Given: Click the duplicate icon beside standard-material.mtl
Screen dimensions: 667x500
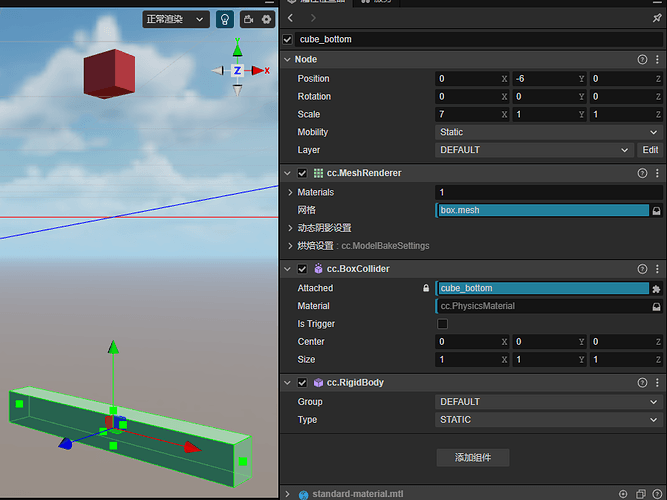Looking at the screenshot, I should [641, 494].
